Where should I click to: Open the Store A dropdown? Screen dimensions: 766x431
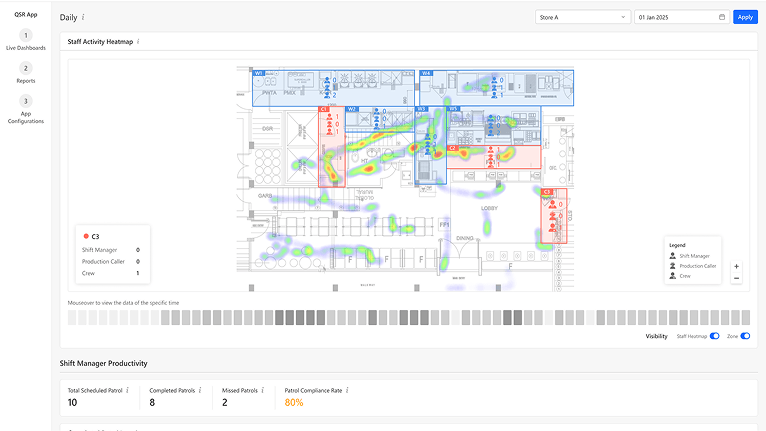pos(582,17)
